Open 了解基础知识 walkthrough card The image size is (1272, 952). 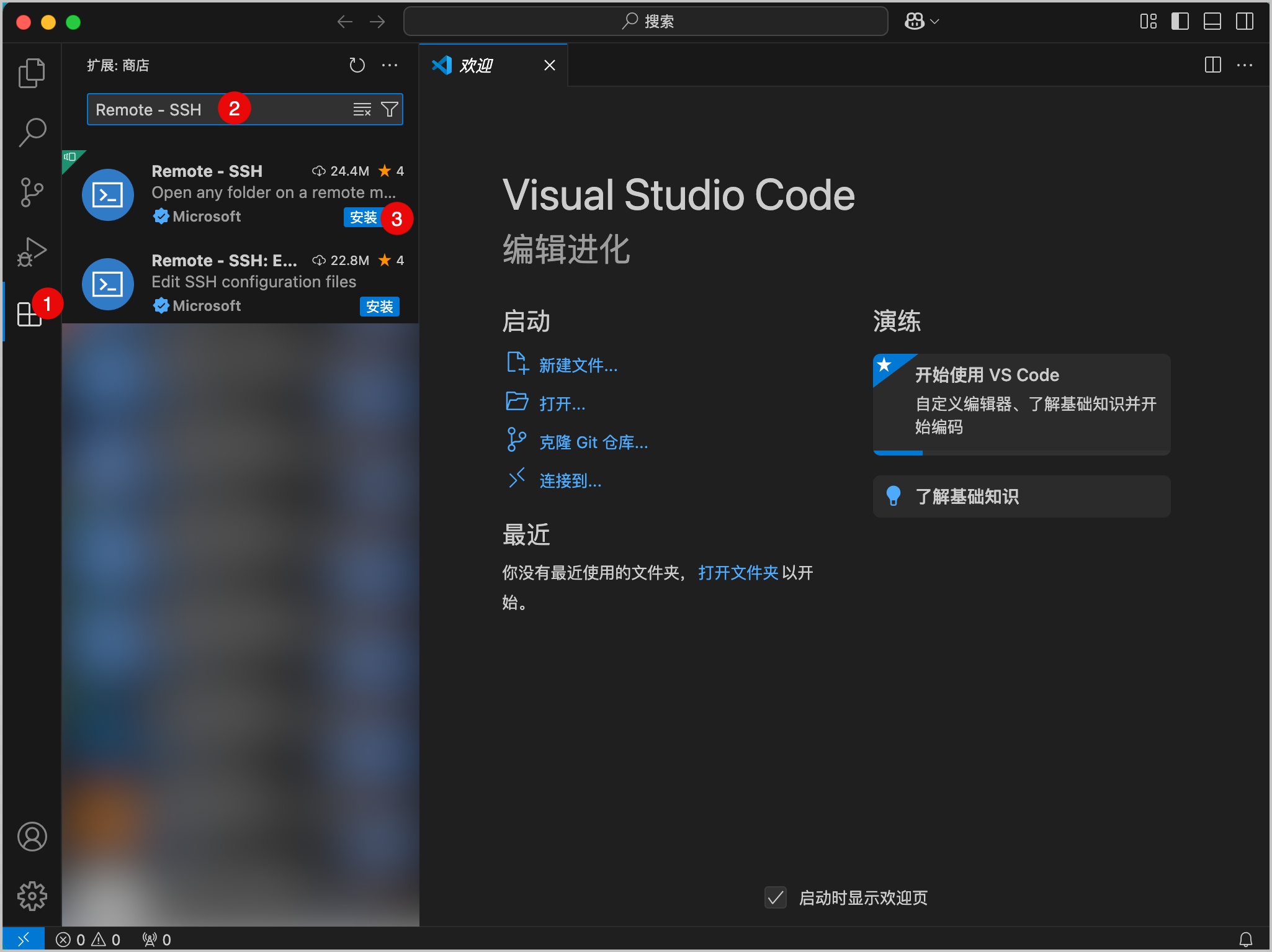[1021, 496]
